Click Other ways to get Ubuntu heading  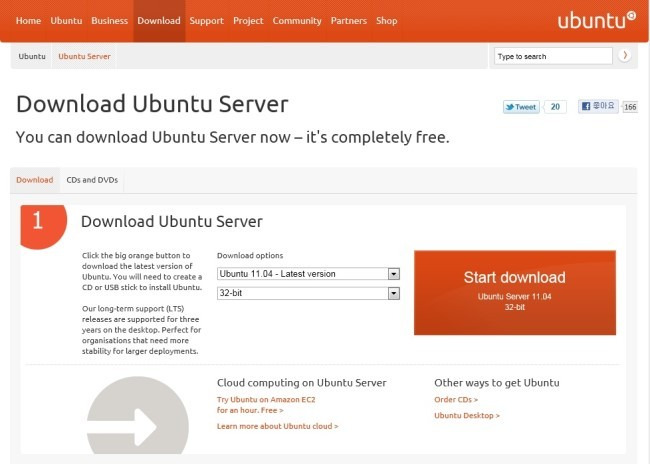point(497,383)
